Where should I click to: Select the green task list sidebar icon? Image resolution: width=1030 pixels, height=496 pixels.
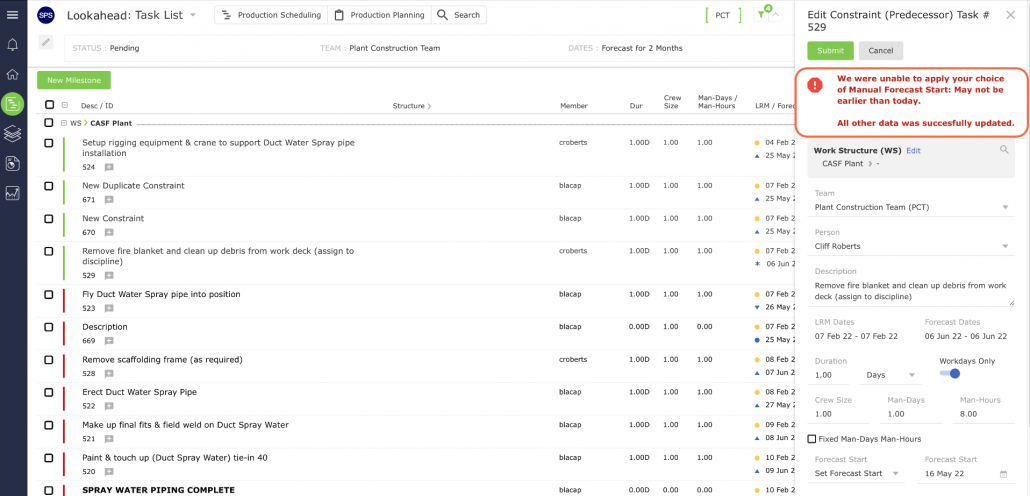pyautogui.click(x=12, y=104)
